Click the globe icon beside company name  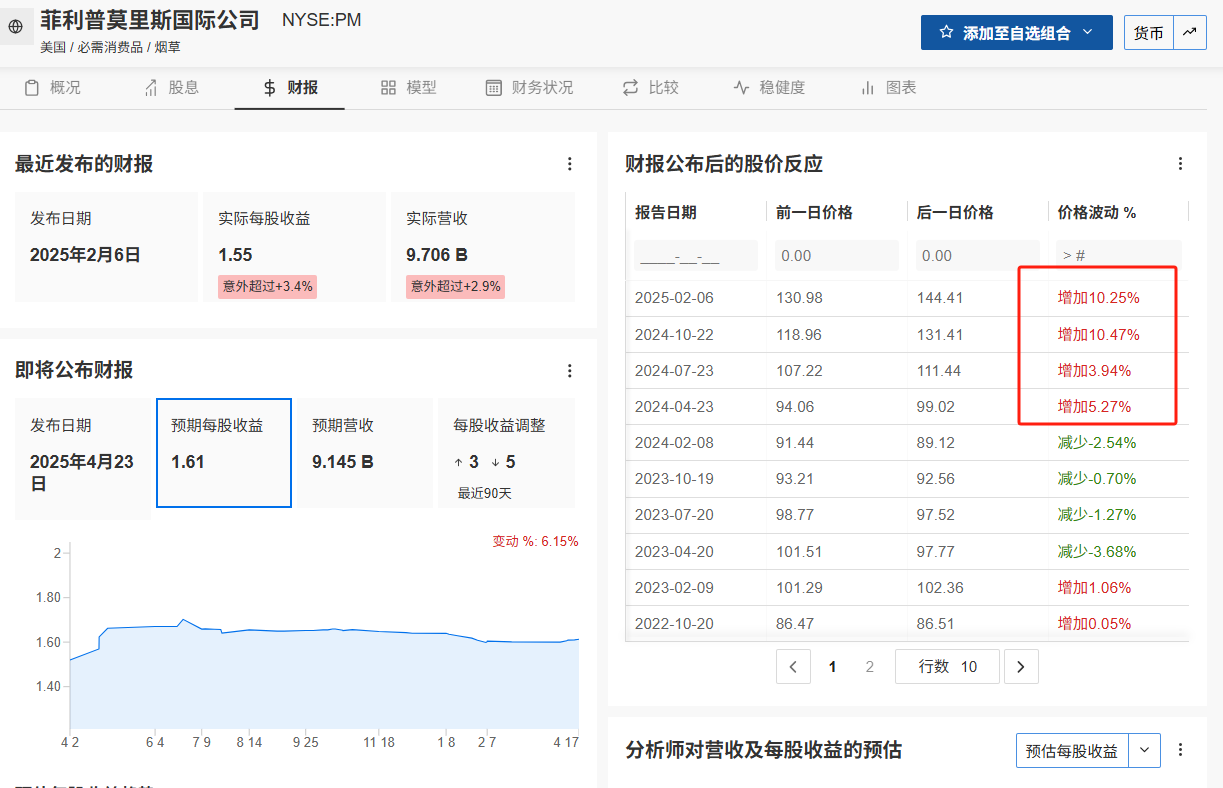tap(15, 27)
